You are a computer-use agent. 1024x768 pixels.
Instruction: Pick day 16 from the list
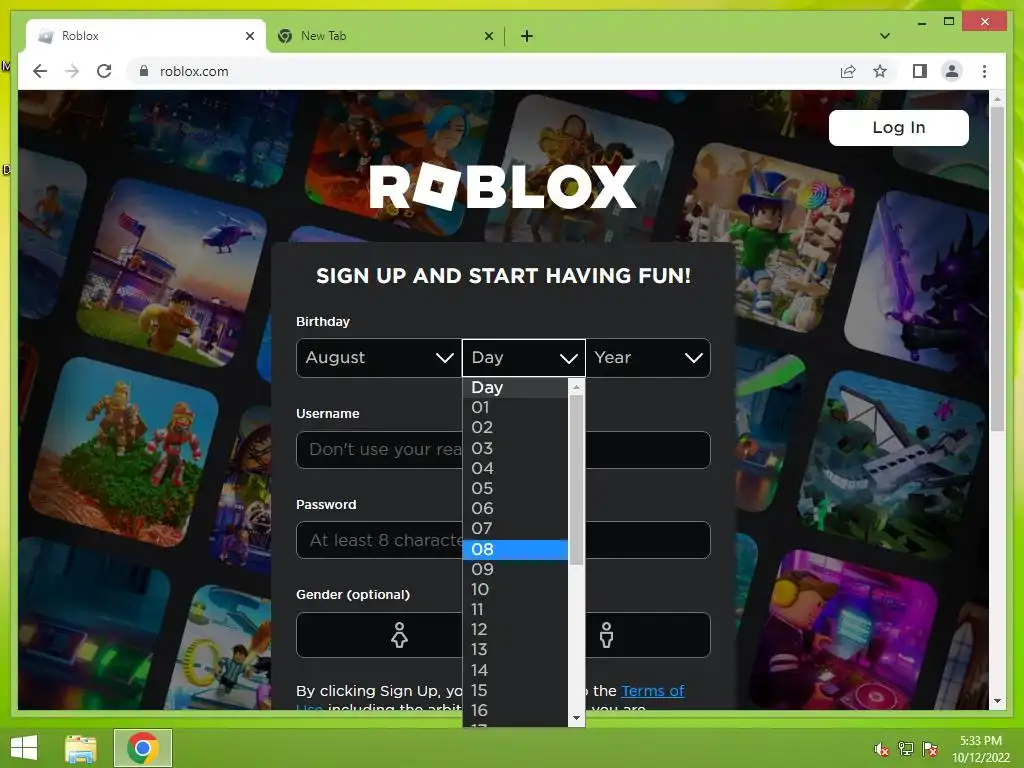click(515, 711)
